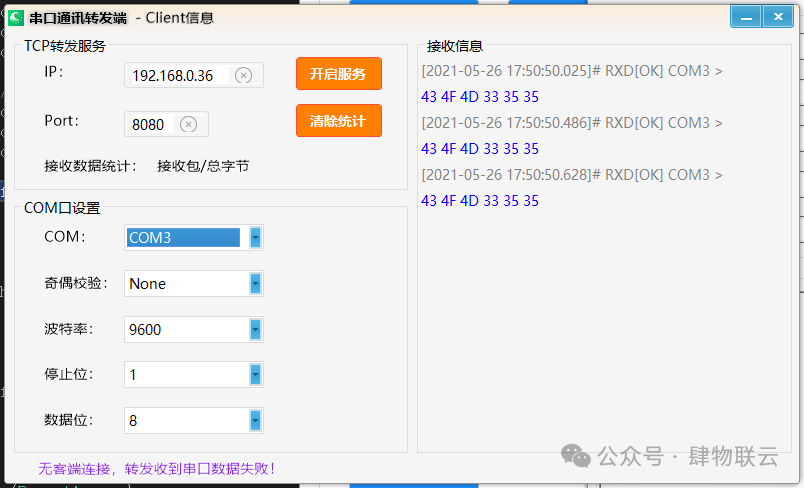Viewport: 804px width, 488px height.
Task: Close the 串口通讯转发端 window
Action: 775,16
